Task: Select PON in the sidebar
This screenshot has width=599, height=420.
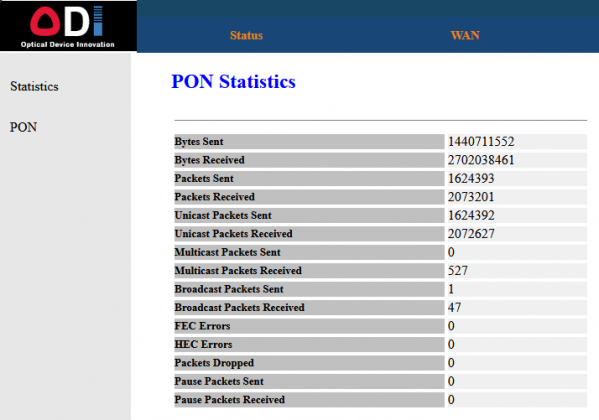Action: coord(23,127)
